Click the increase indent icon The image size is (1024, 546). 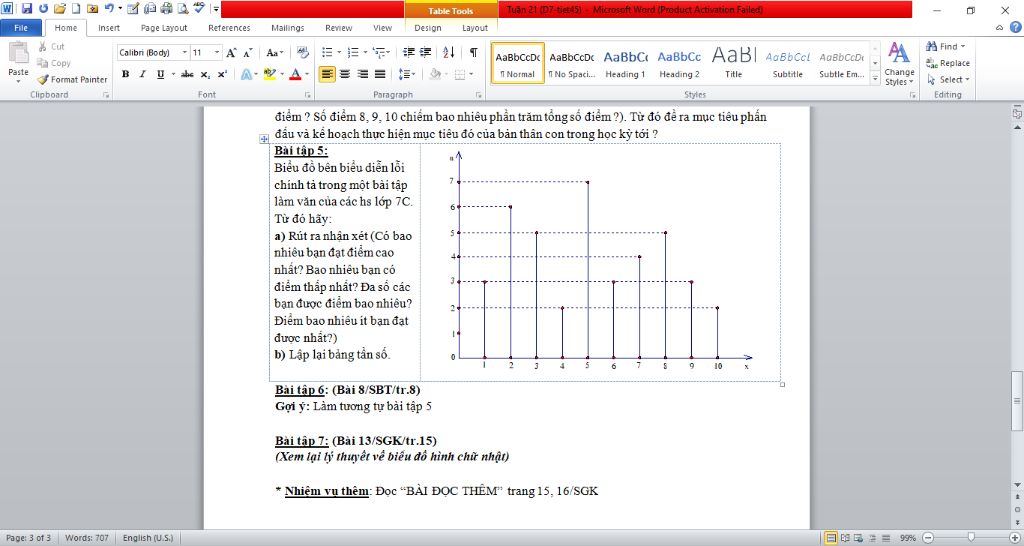pyautogui.click(x=425, y=52)
